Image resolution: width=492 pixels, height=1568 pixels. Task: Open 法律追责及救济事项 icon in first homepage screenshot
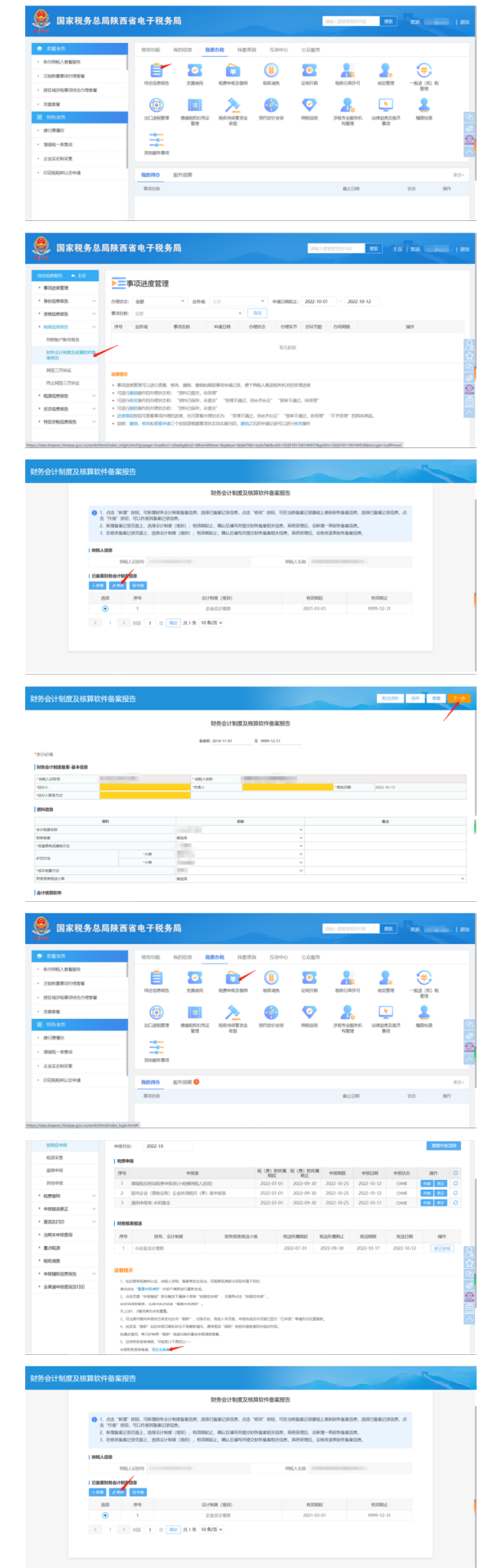pyautogui.click(x=385, y=105)
